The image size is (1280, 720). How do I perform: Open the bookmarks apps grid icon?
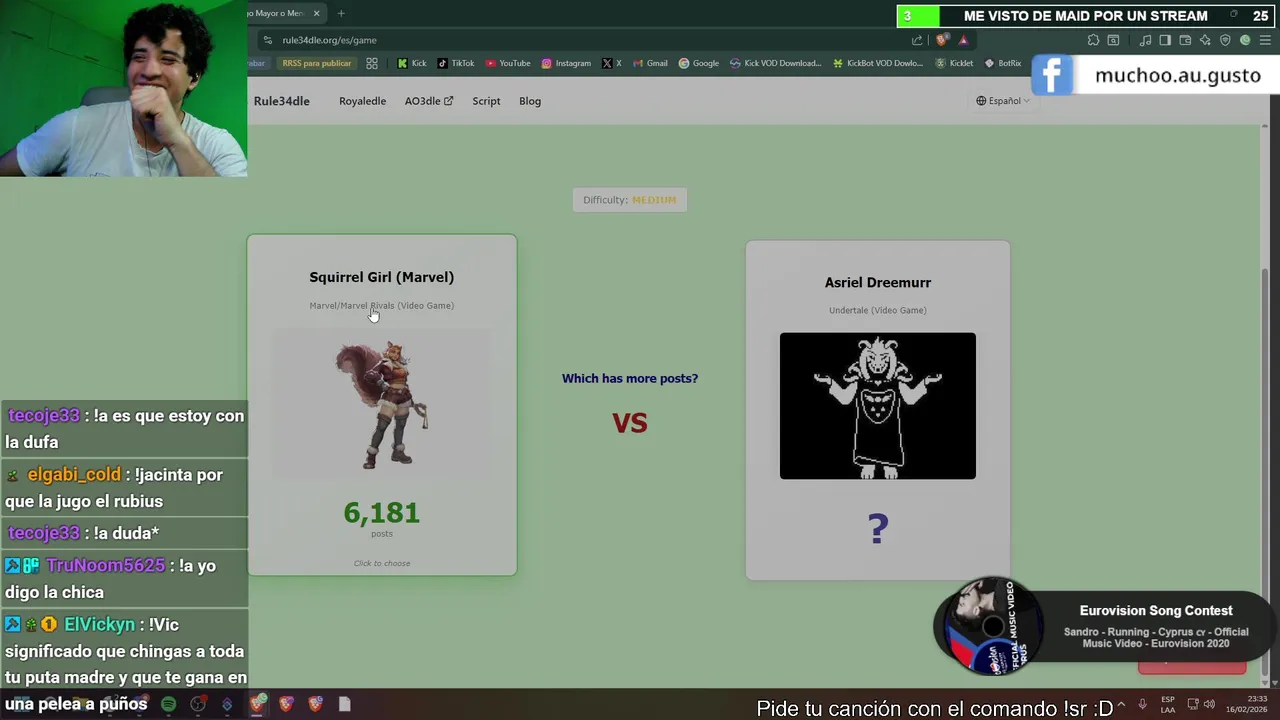372,63
